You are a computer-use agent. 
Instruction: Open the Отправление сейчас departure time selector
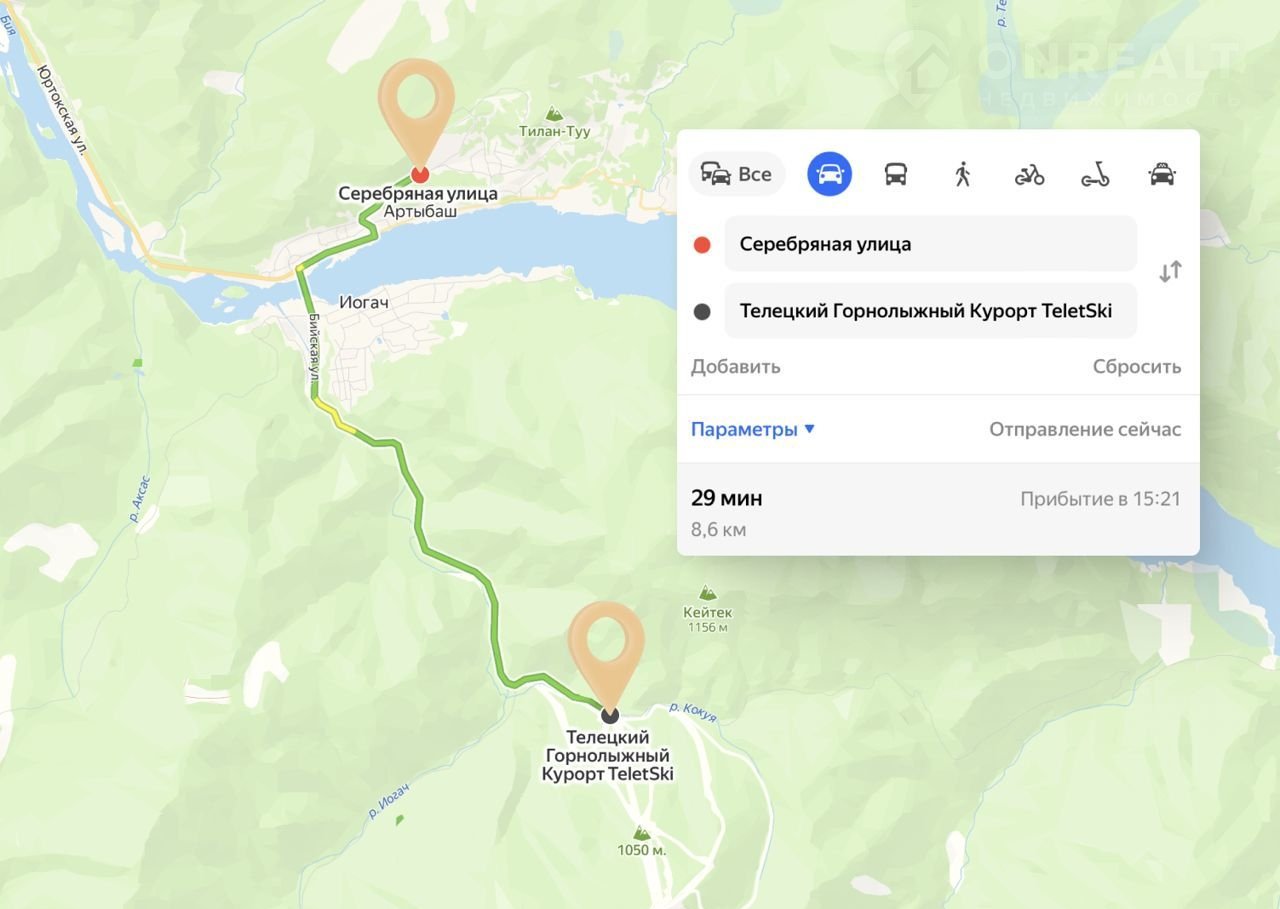point(1085,429)
